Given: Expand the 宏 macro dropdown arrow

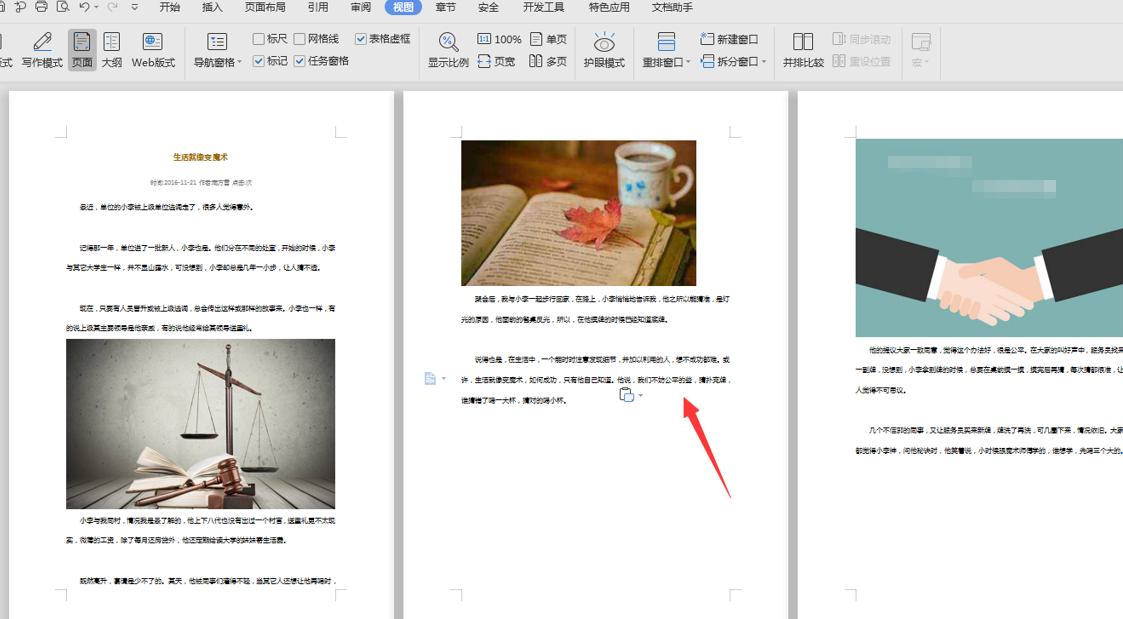Looking at the screenshot, I should tap(926, 62).
